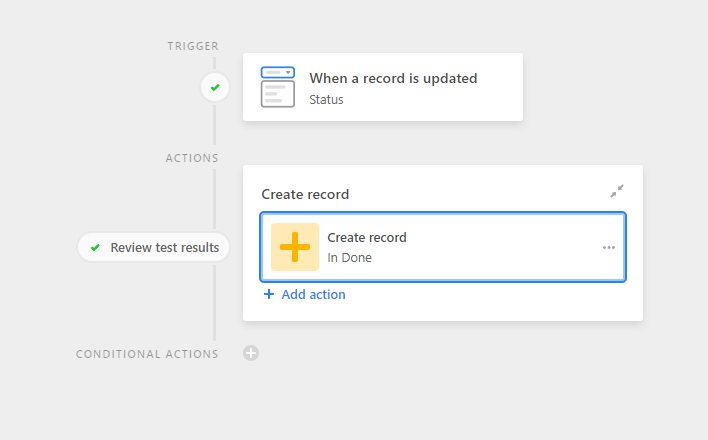Open the Review test results pill
The height and width of the screenshot is (440, 708).
(x=154, y=247)
